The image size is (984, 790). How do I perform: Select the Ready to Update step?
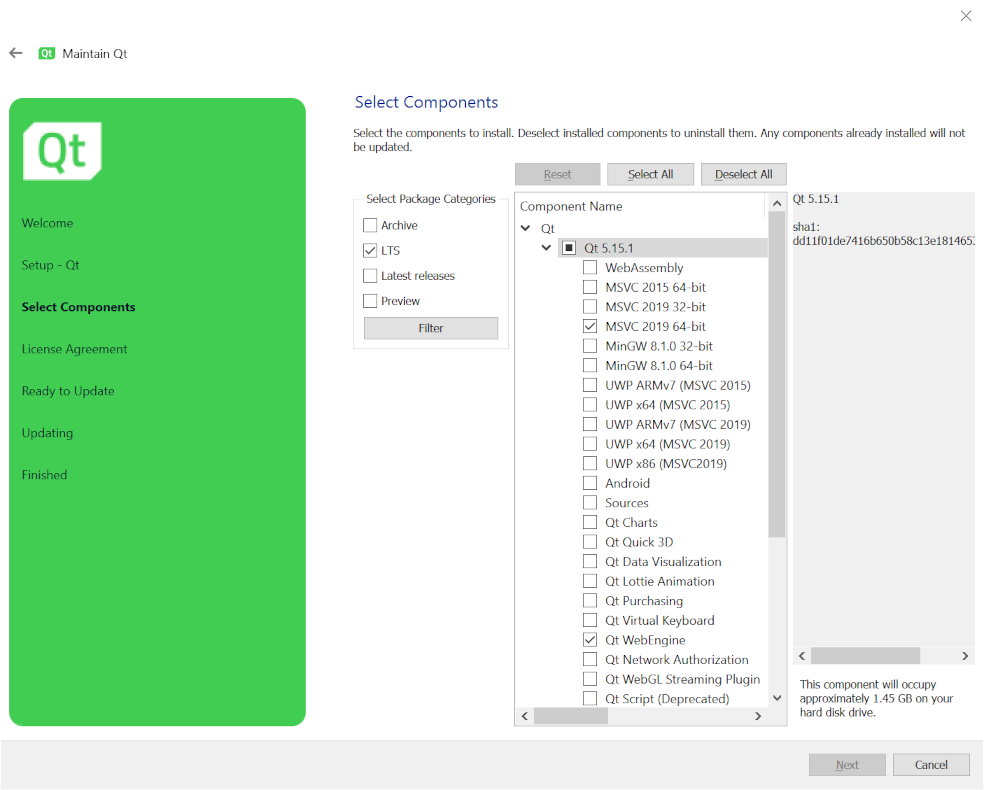tap(68, 391)
